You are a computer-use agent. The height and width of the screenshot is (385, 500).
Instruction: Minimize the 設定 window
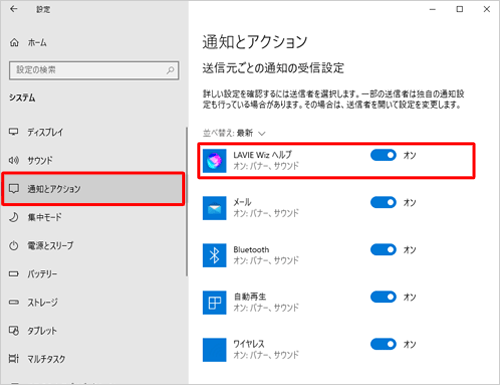(x=433, y=9)
